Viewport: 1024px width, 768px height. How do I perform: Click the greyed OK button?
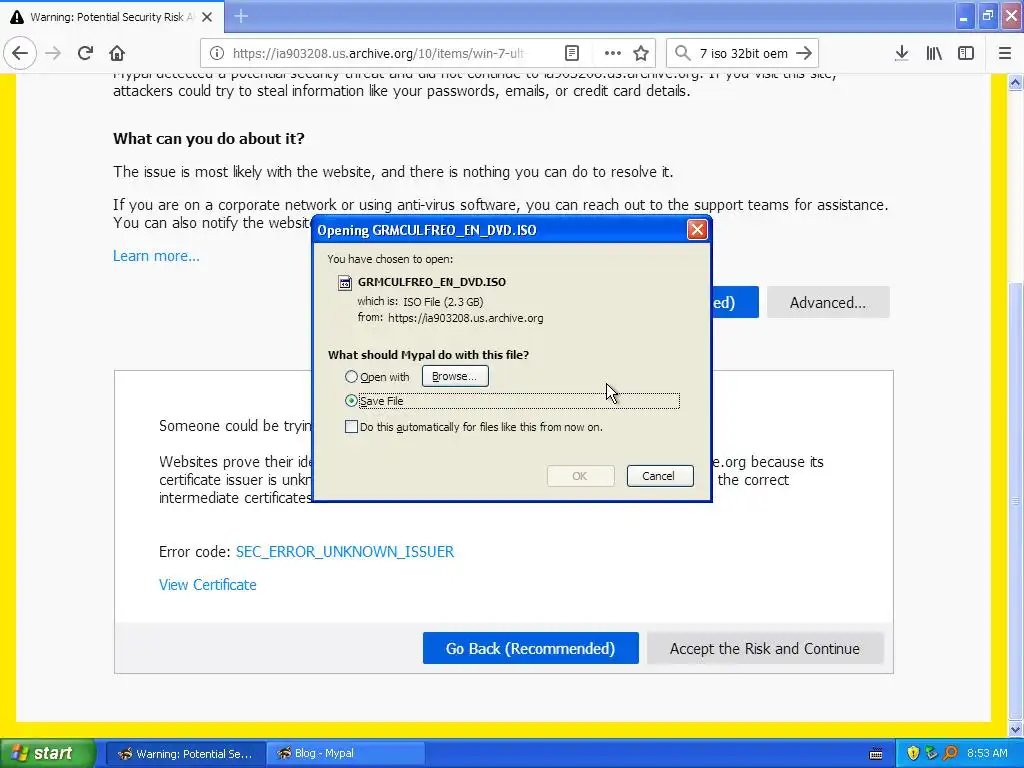pos(580,476)
